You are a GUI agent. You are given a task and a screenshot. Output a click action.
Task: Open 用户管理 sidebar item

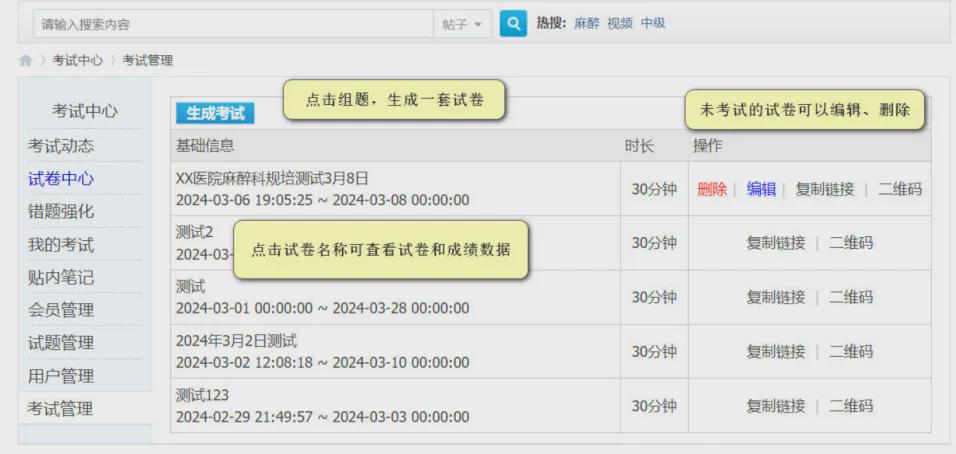(61, 376)
